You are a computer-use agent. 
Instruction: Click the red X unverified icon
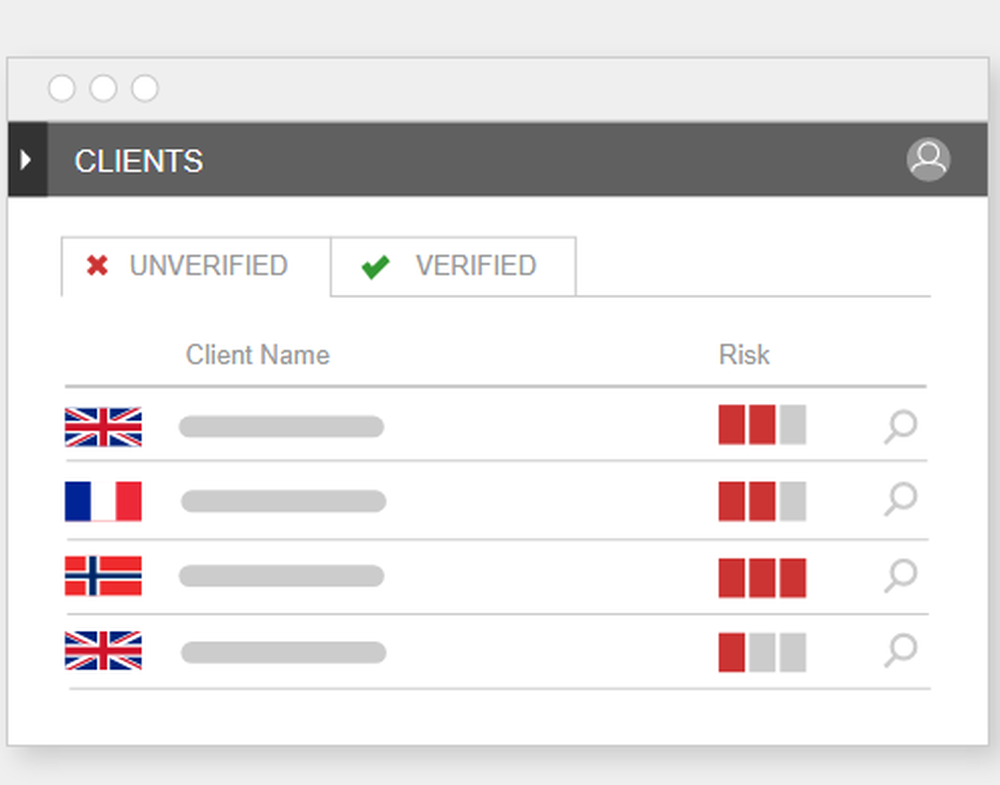(97, 265)
